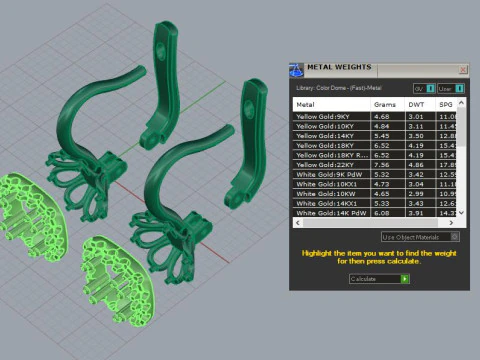
Task: Click the 4.68 grams value
Action: pyautogui.click(x=381, y=117)
